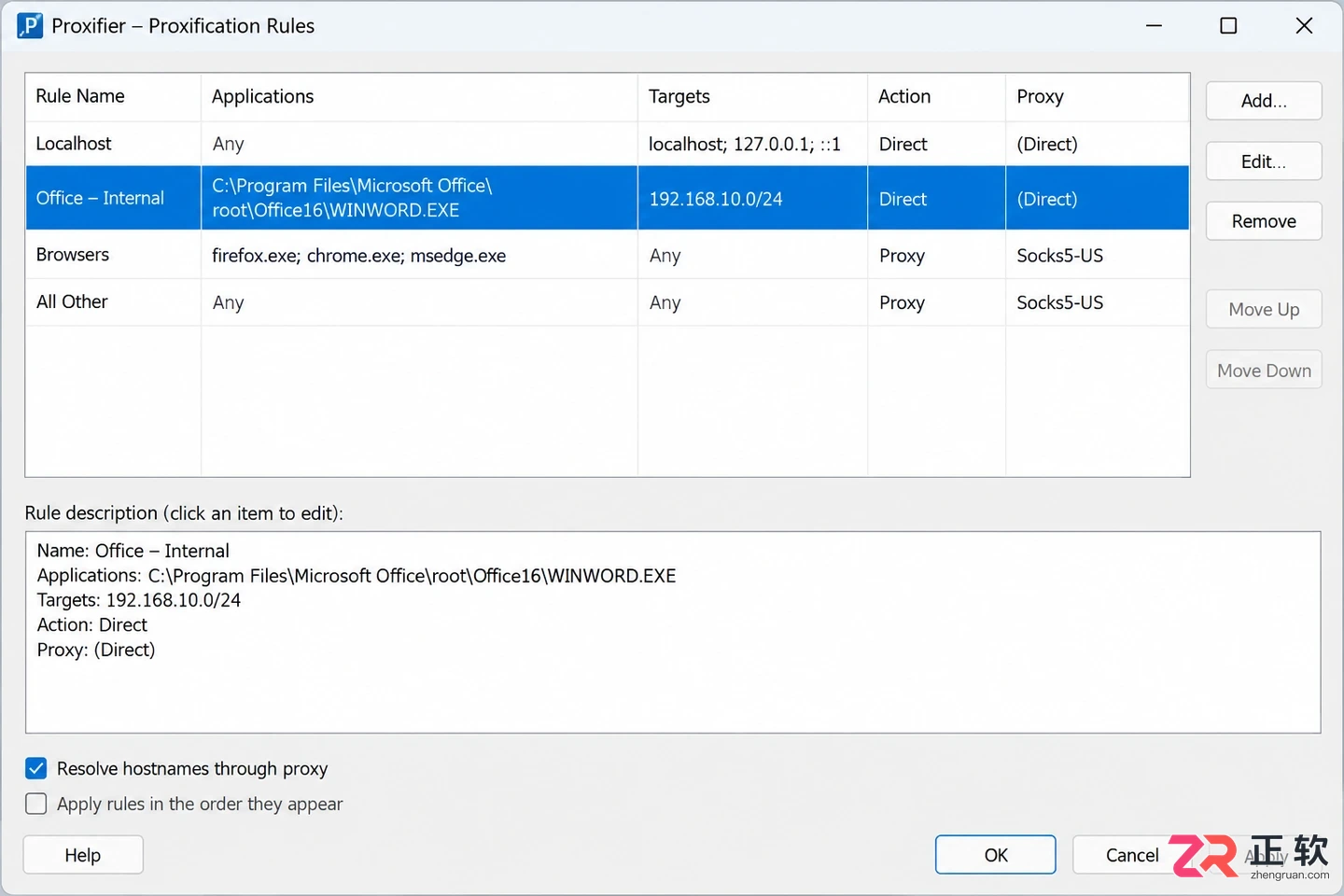The width and height of the screenshot is (1344, 896).
Task: Click Proxy action cell in Browsers row
Action: [x=936, y=255]
